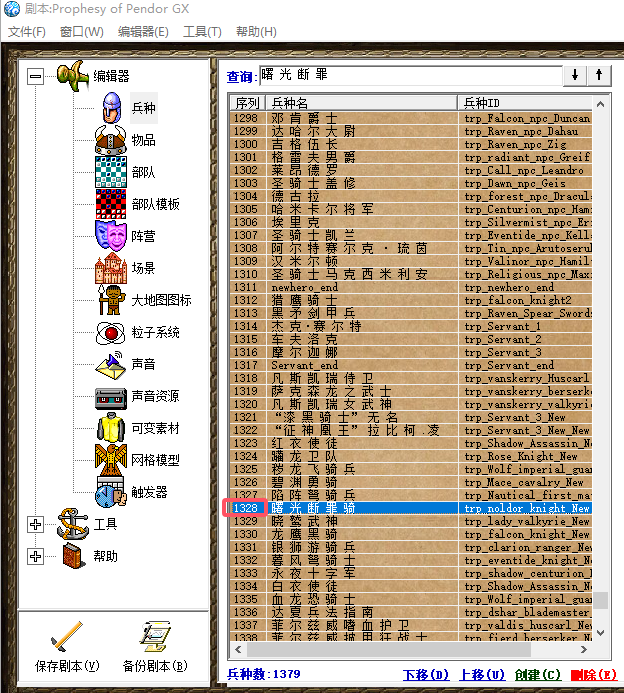
Task: Open the 阵营 factions masks icon
Action: click(x=110, y=236)
